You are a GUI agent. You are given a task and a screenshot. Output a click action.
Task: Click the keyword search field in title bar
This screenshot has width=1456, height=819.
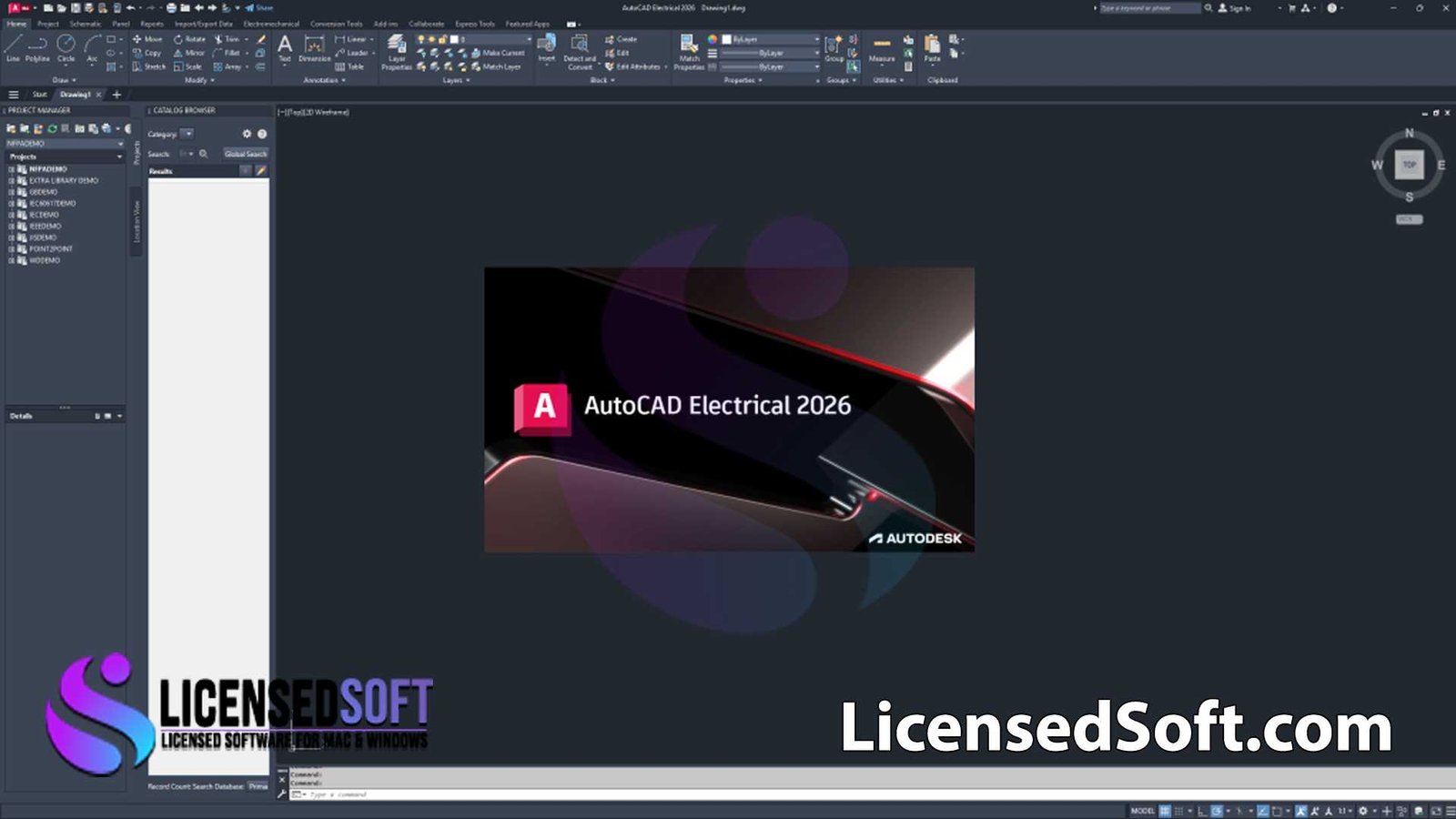tap(1149, 8)
